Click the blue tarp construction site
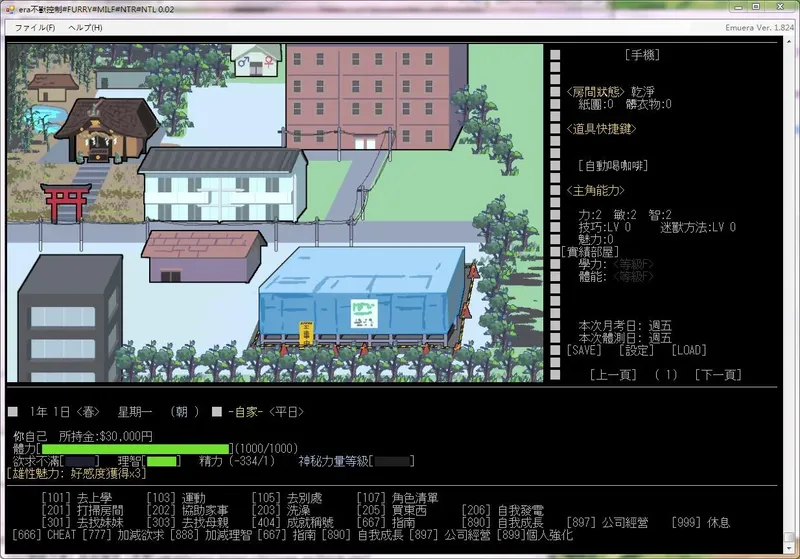Image resolution: width=800 pixels, height=559 pixels. 362,296
